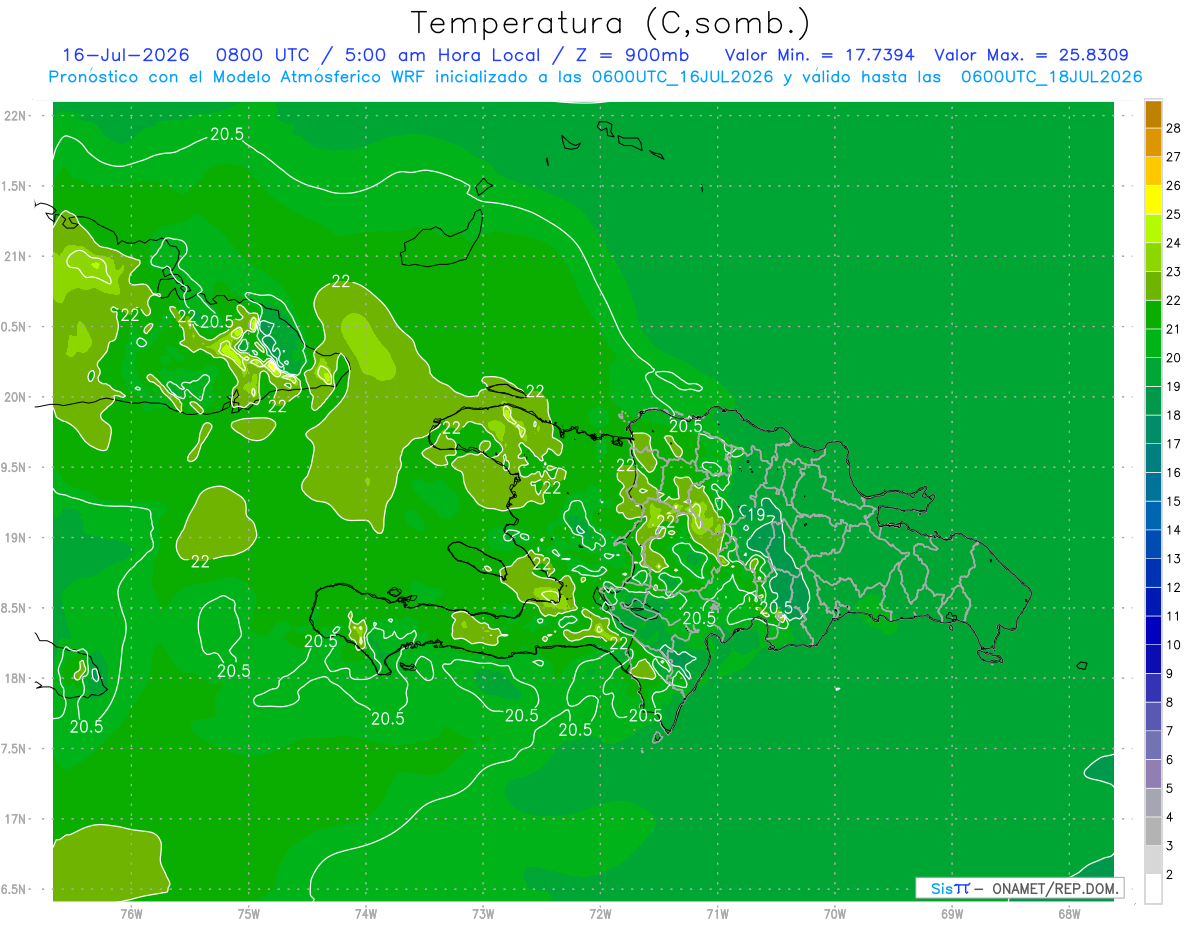Click the '73W' longitude axis label
The image size is (1200, 927).
[483, 913]
